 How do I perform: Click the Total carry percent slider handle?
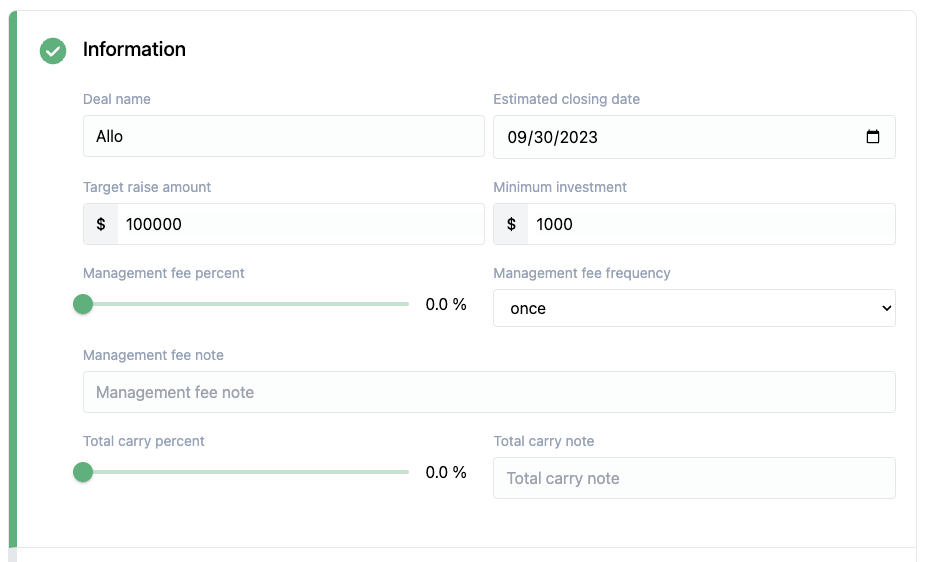pos(83,472)
